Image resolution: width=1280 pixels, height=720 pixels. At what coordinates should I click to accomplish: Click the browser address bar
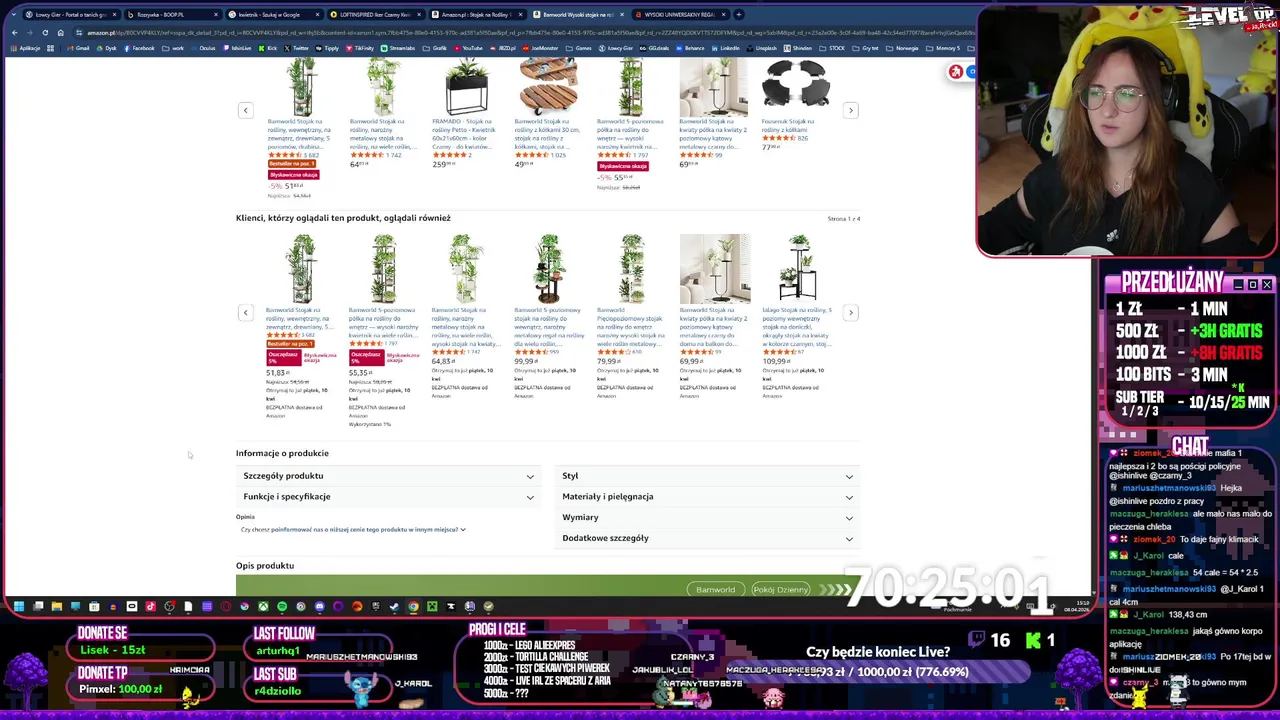pos(520,33)
